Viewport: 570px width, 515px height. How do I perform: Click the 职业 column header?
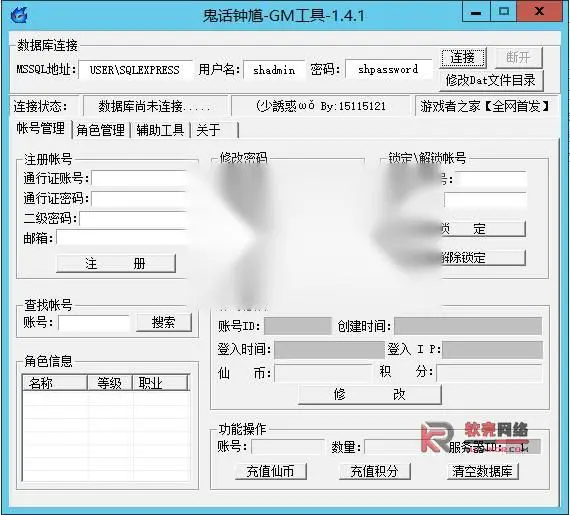(x=160, y=383)
